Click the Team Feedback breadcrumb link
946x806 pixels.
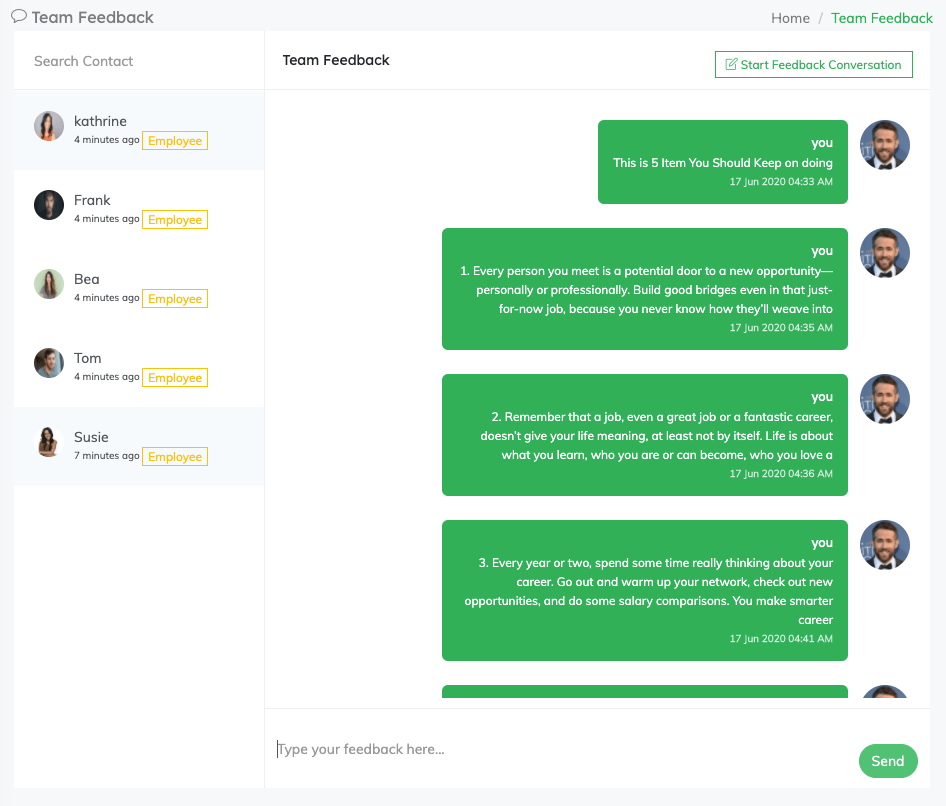881,18
